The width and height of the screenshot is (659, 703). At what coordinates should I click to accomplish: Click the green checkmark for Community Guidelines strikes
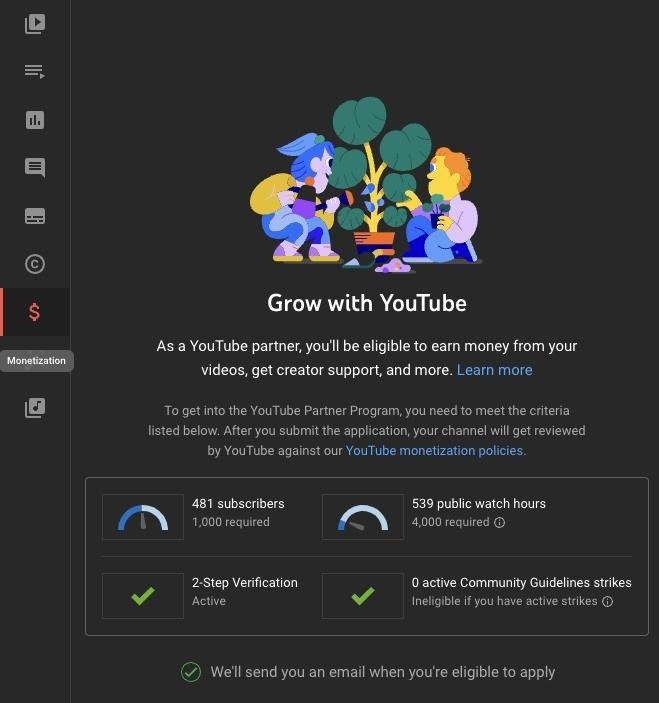[363, 596]
